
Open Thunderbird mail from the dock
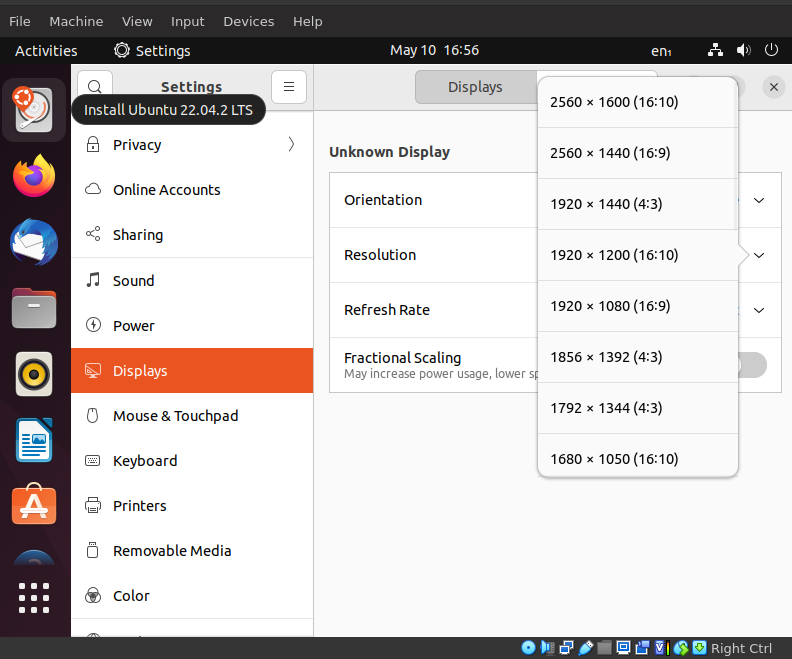click(x=34, y=242)
